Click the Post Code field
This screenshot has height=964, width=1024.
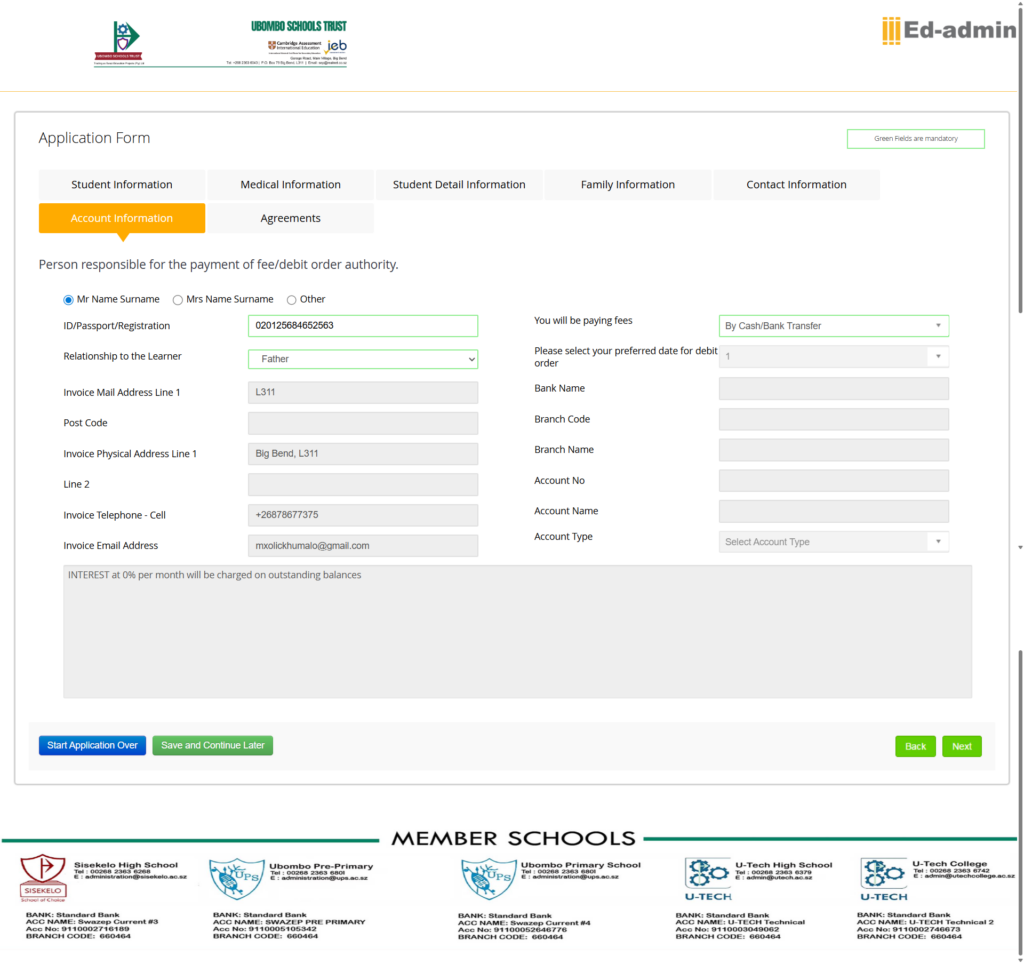(362, 423)
